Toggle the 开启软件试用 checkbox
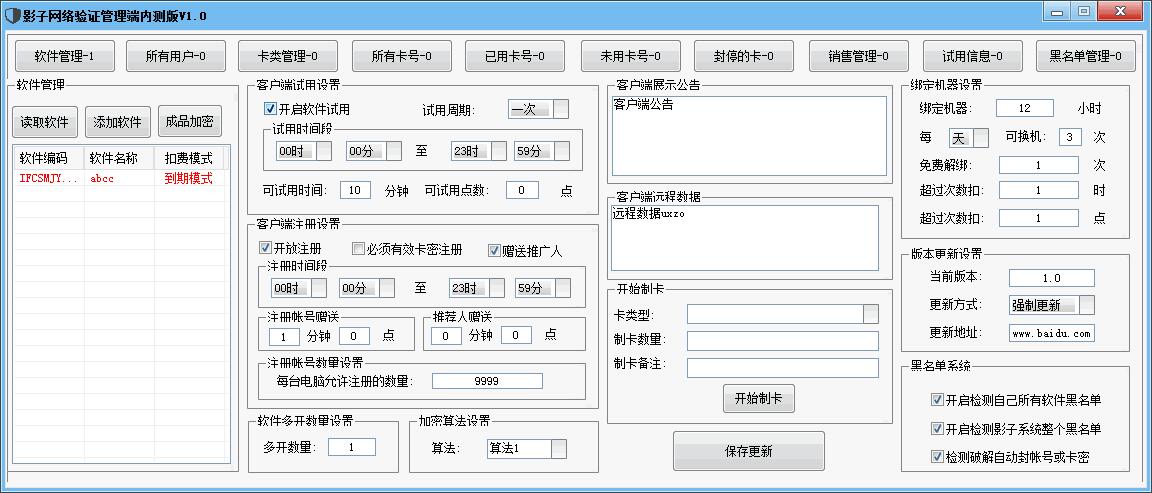This screenshot has height=493, width=1152. point(270,109)
